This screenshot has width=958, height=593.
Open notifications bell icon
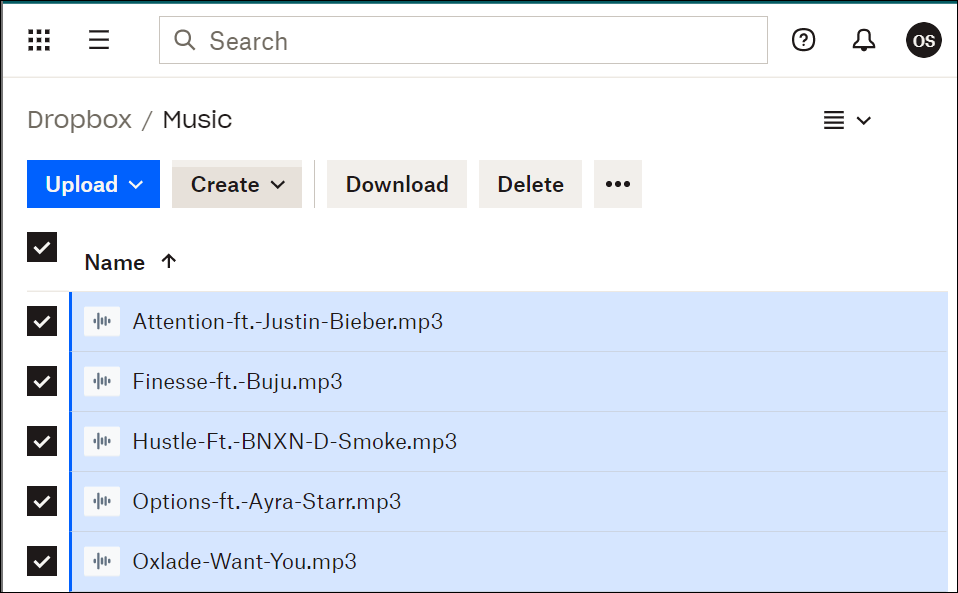863,40
